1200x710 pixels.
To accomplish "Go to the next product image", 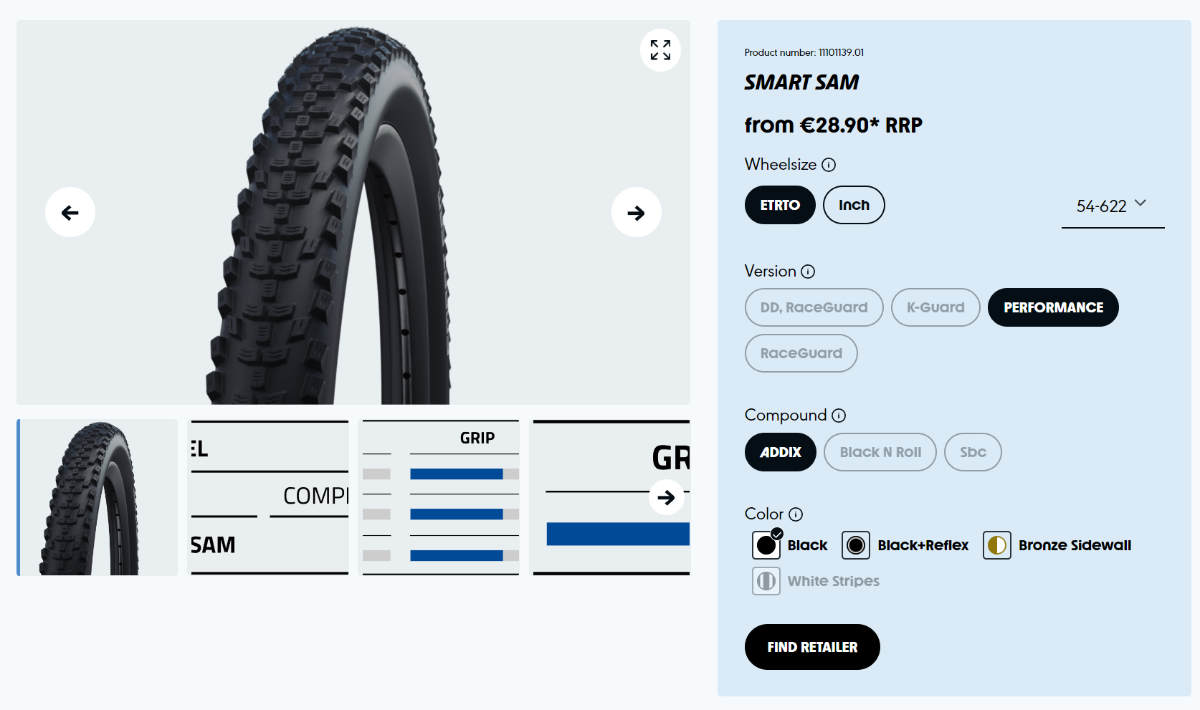I will pos(636,212).
